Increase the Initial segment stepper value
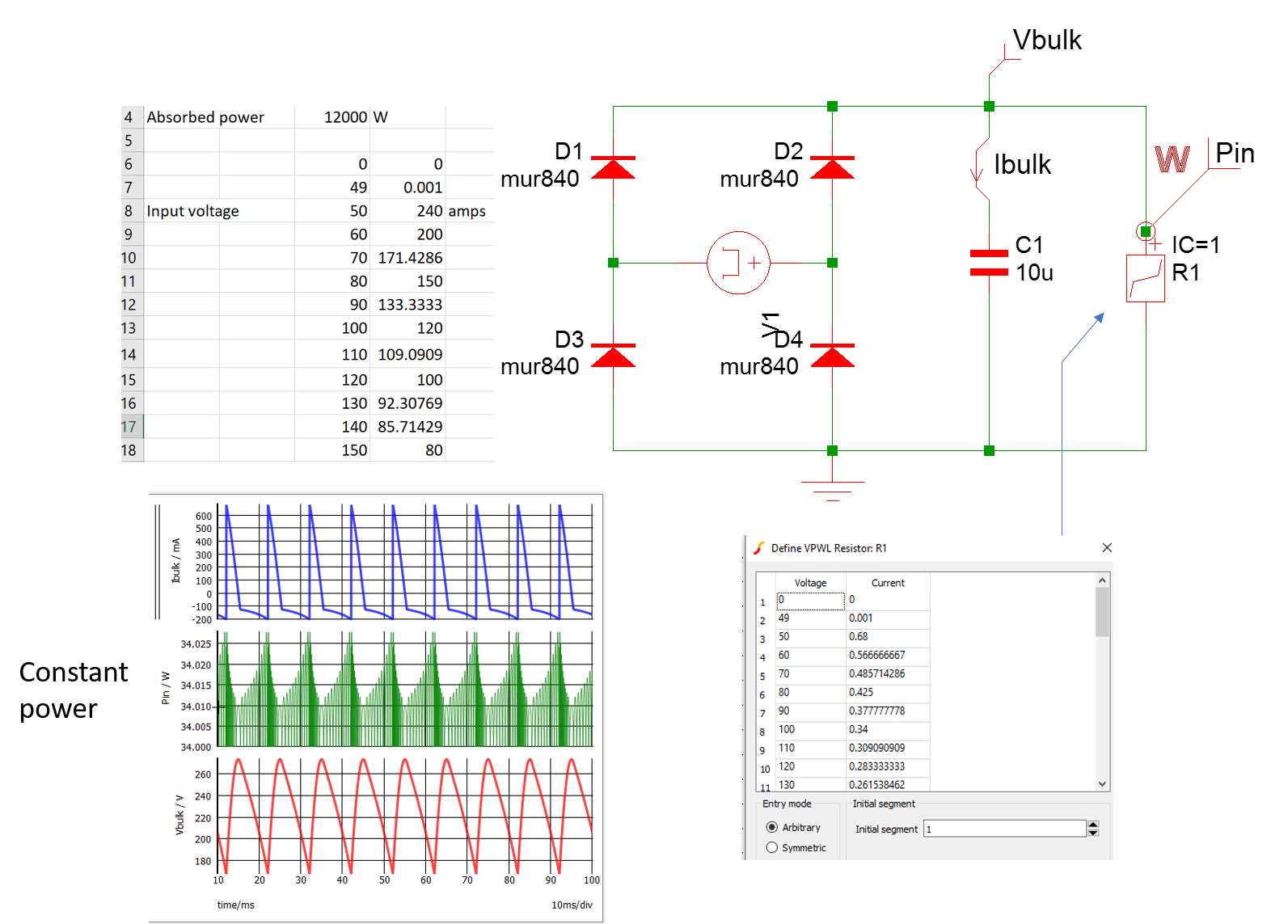The height and width of the screenshot is (924, 1288). click(1093, 825)
